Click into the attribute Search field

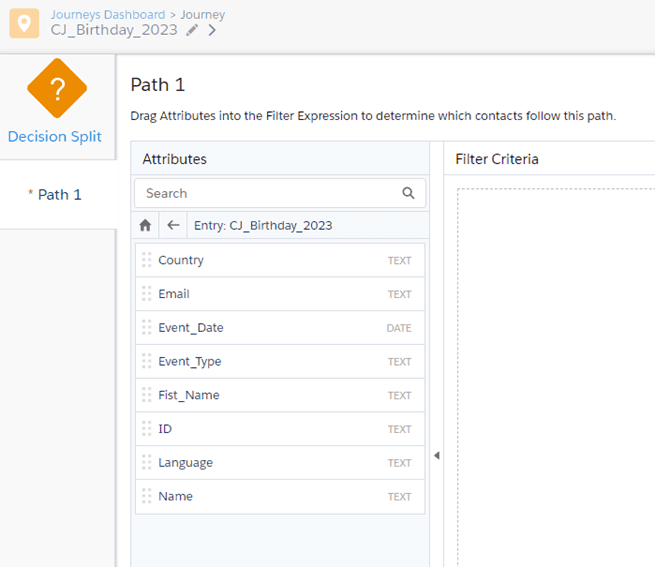(x=270, y=193)
